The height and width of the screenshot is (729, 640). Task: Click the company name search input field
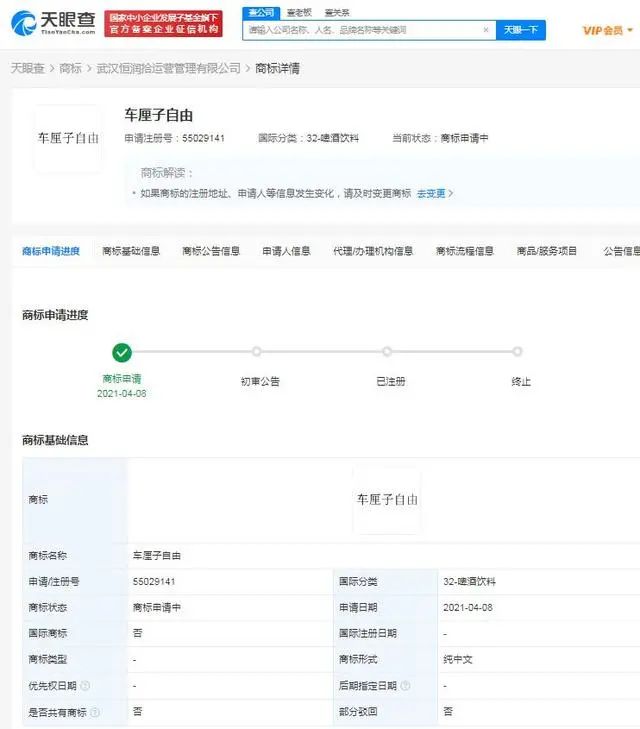362,30
